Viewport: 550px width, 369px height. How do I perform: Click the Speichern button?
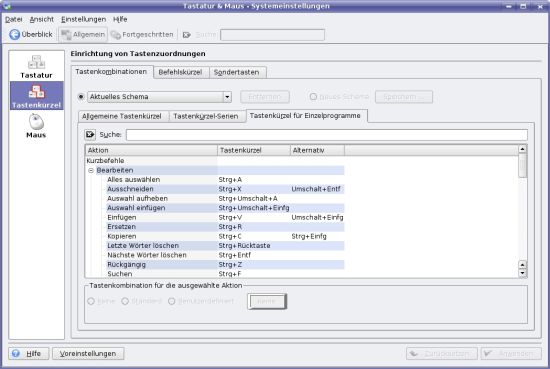404,96
